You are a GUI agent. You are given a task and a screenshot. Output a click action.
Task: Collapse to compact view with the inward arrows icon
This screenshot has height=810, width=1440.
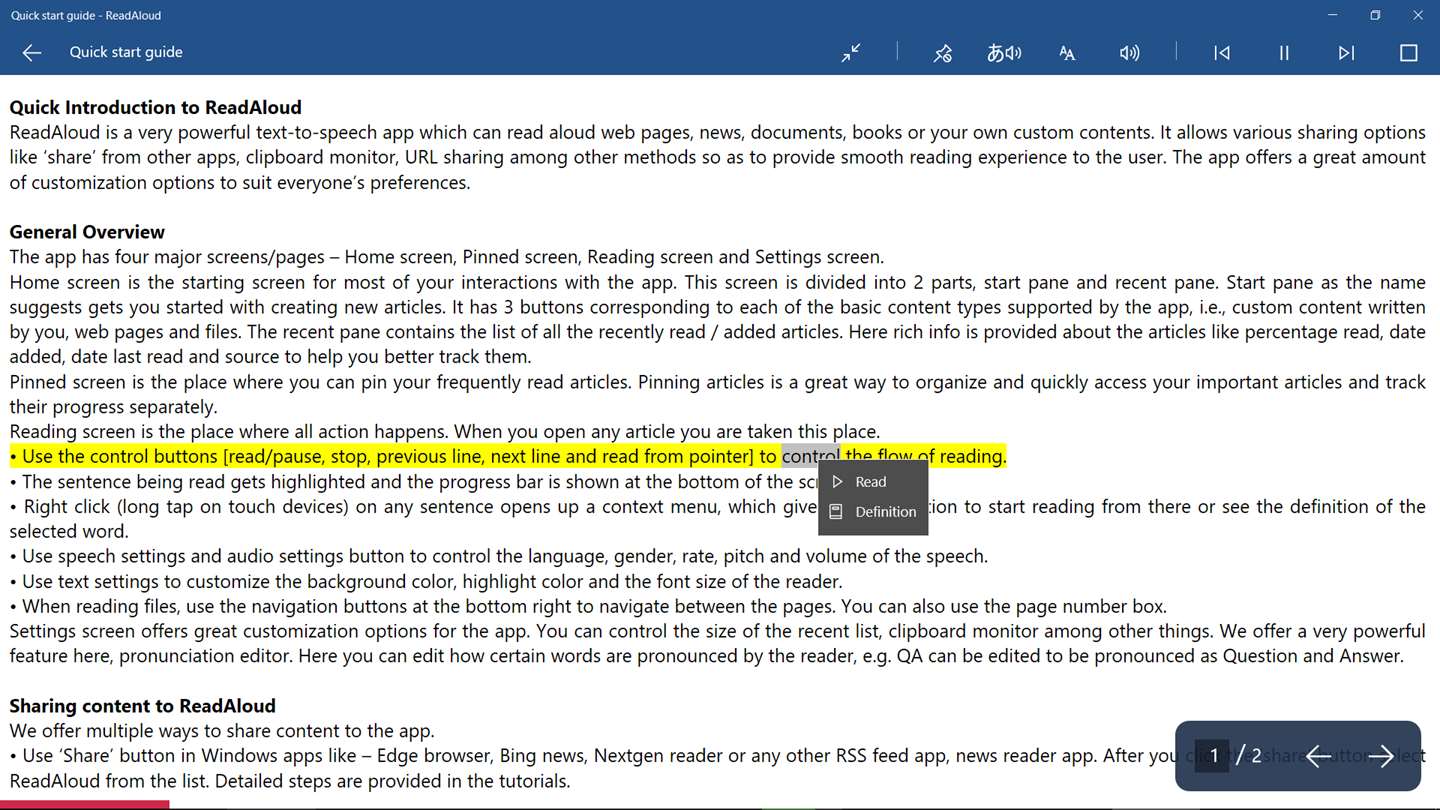[x=851, y=53]
